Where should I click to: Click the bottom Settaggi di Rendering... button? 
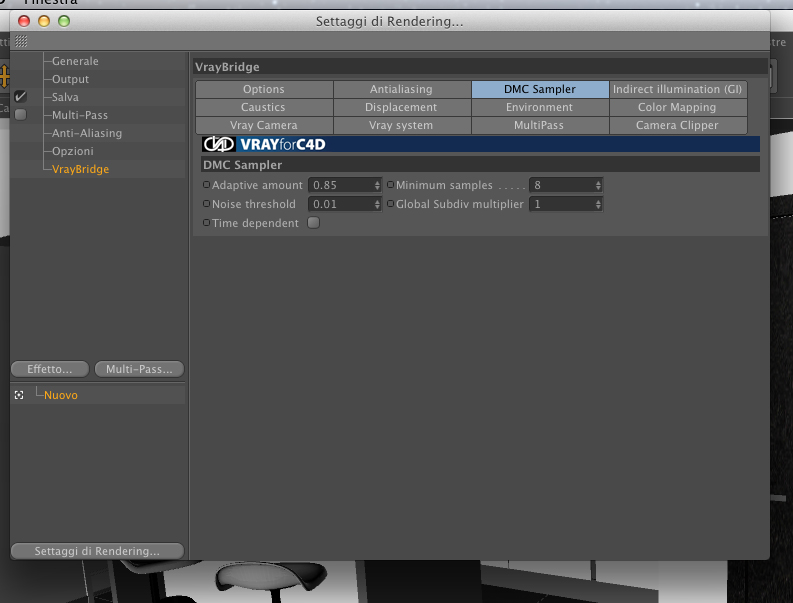(97, 551)
